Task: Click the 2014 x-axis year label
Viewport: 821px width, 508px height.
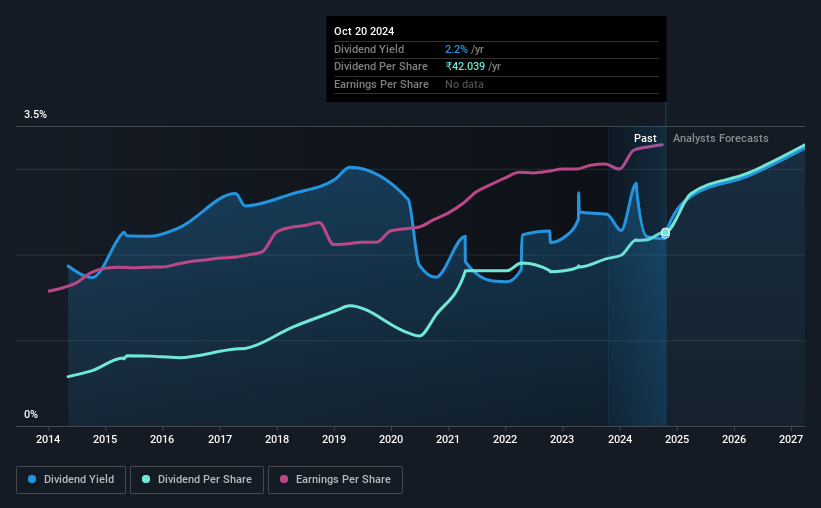Action: click(x=48, y=439)
